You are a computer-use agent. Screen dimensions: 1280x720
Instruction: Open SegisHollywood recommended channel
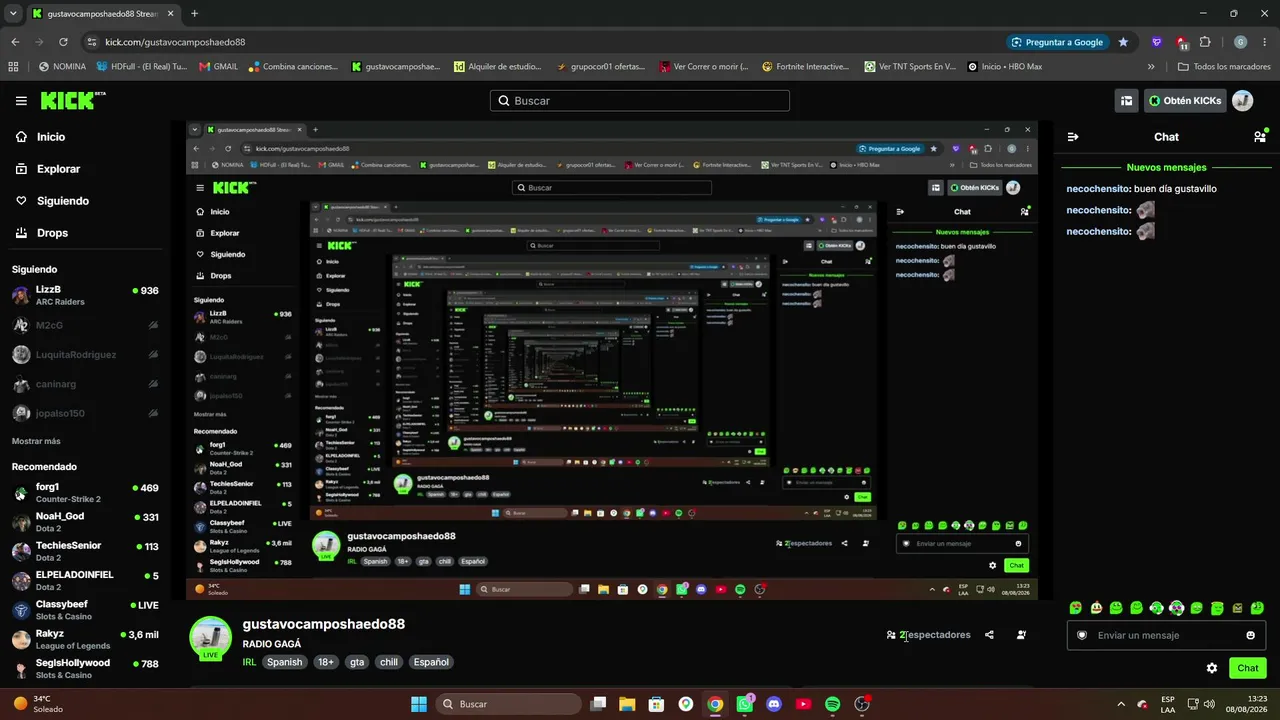tap(85, 668)
